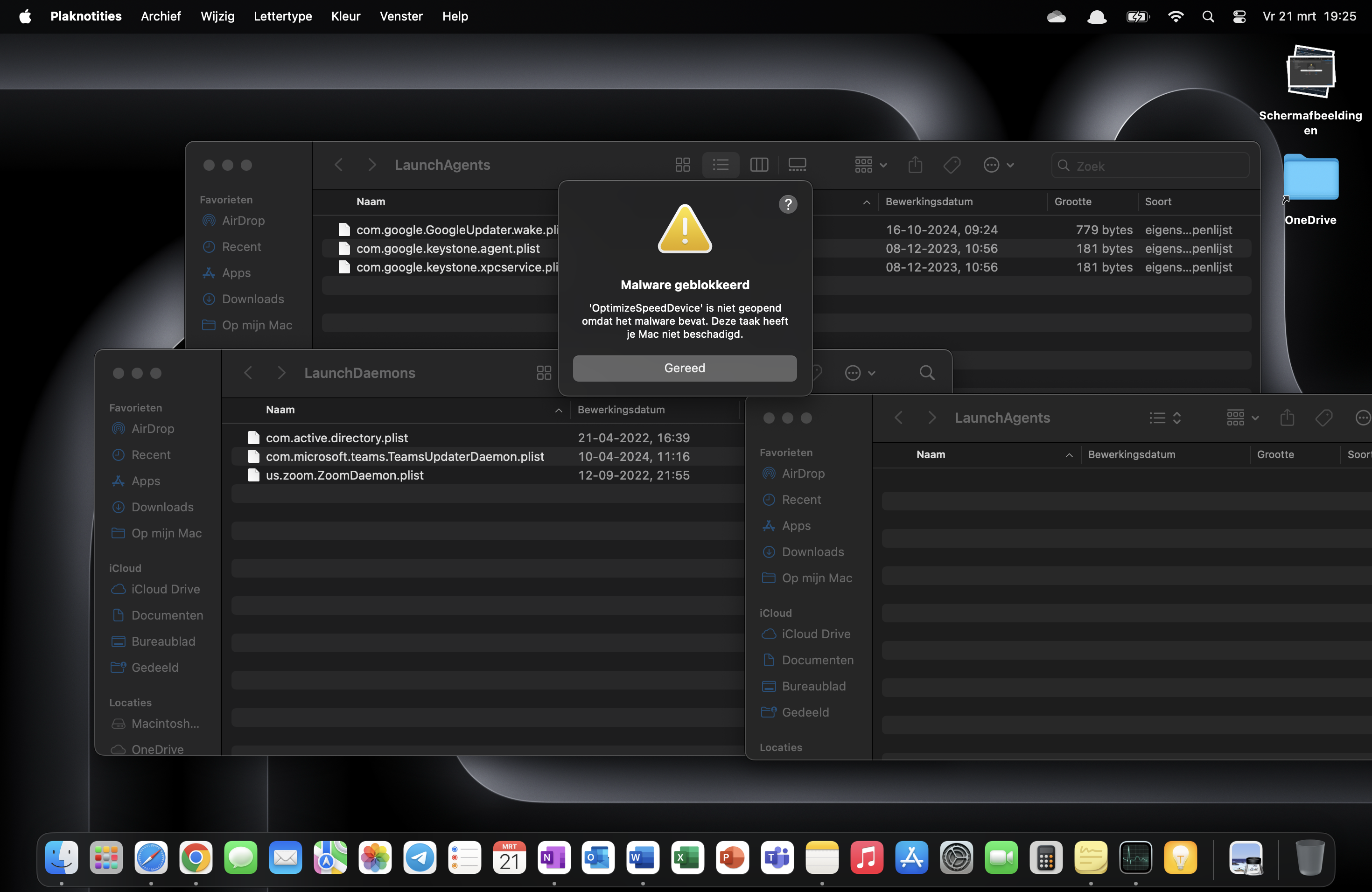Screen dimensions: 1372x892
Task: Click the tag icon in top LaunchAgents toolbar
Action: point(952,165)
